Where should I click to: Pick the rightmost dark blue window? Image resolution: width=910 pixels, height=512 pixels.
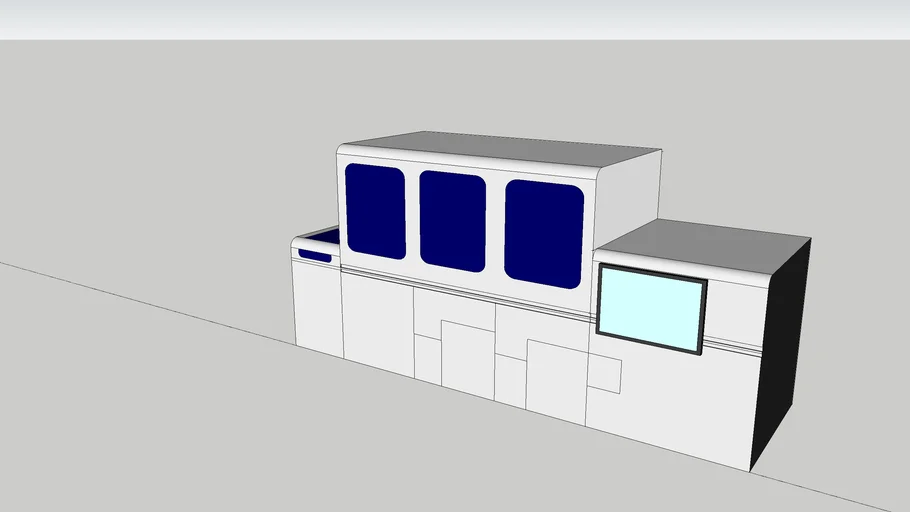point(543,233)
